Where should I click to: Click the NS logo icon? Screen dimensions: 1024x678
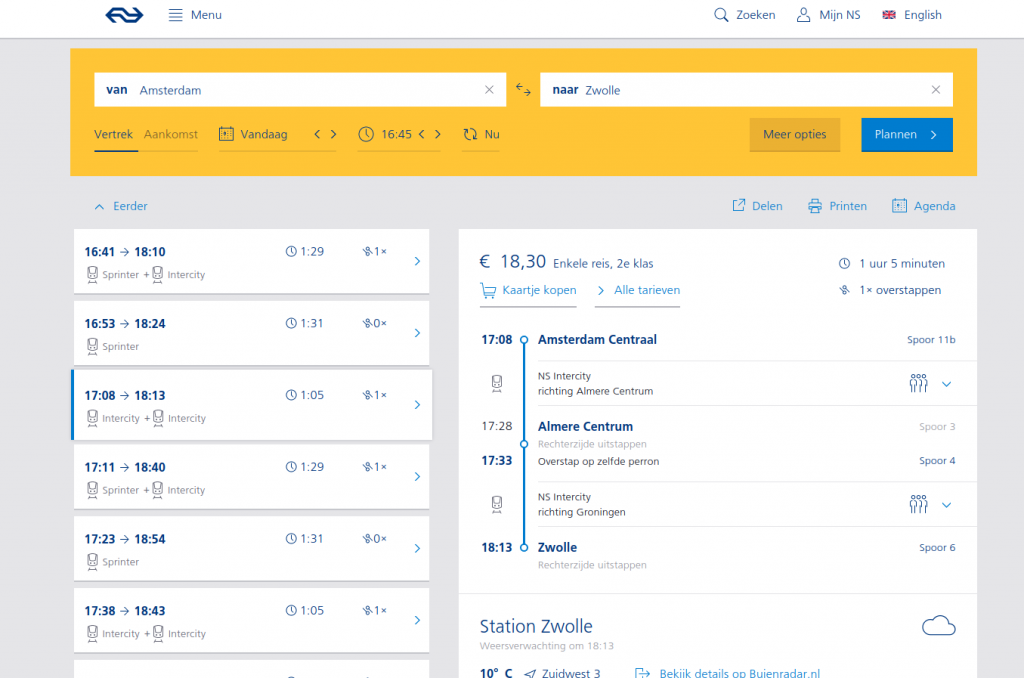point(124,15)
